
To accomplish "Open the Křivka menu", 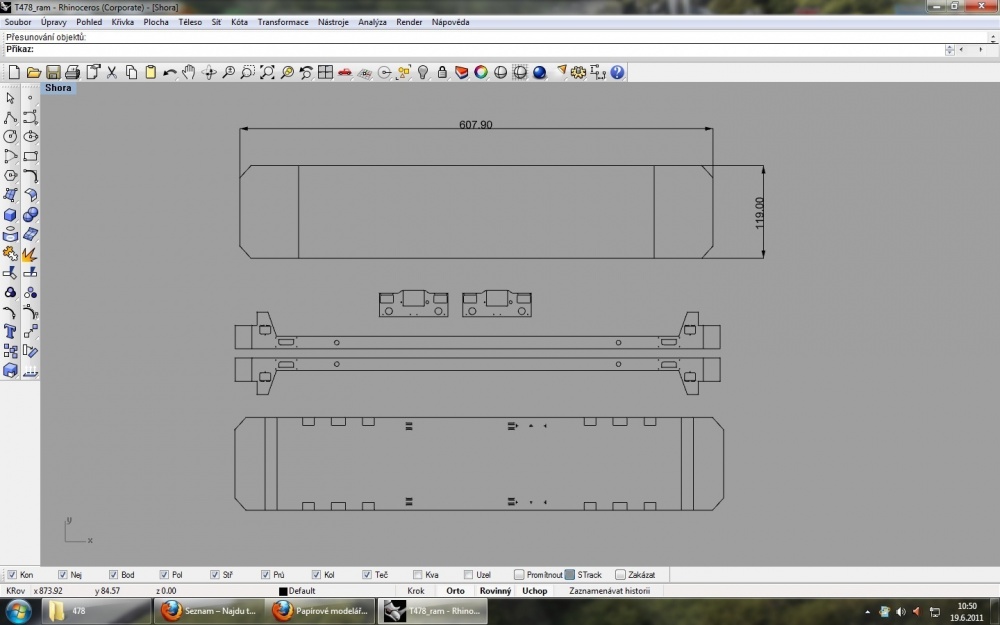I will click(x=122, y=22).
